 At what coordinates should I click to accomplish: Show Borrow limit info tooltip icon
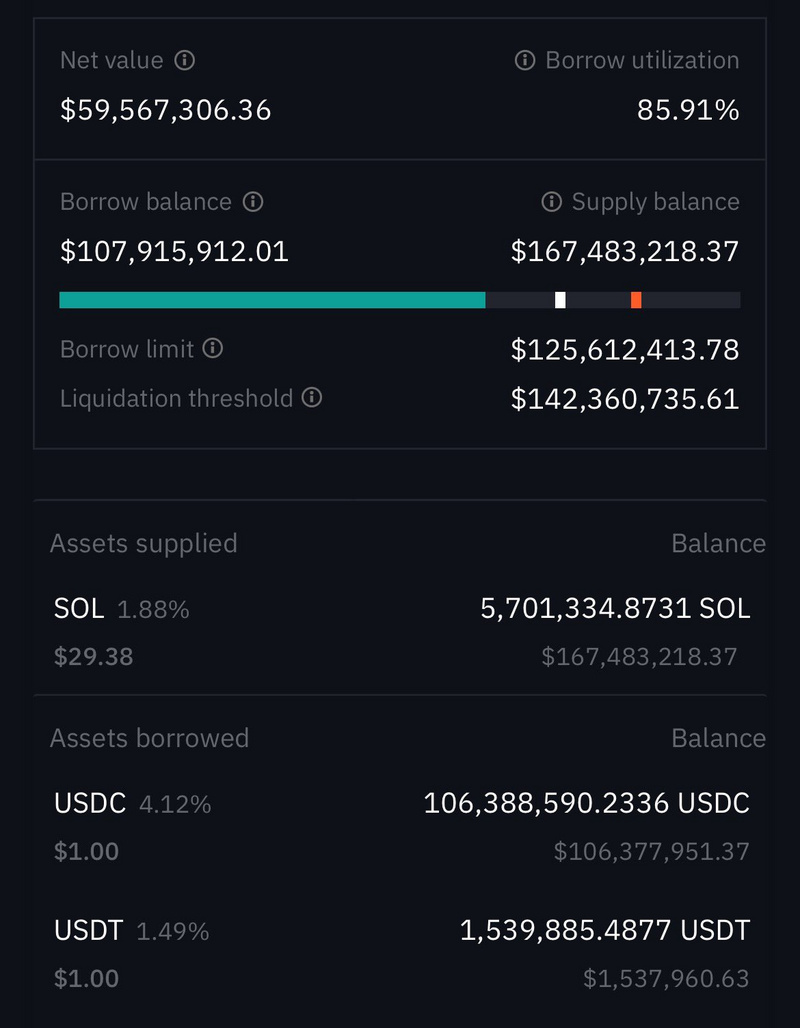click(x=212, y=348)
